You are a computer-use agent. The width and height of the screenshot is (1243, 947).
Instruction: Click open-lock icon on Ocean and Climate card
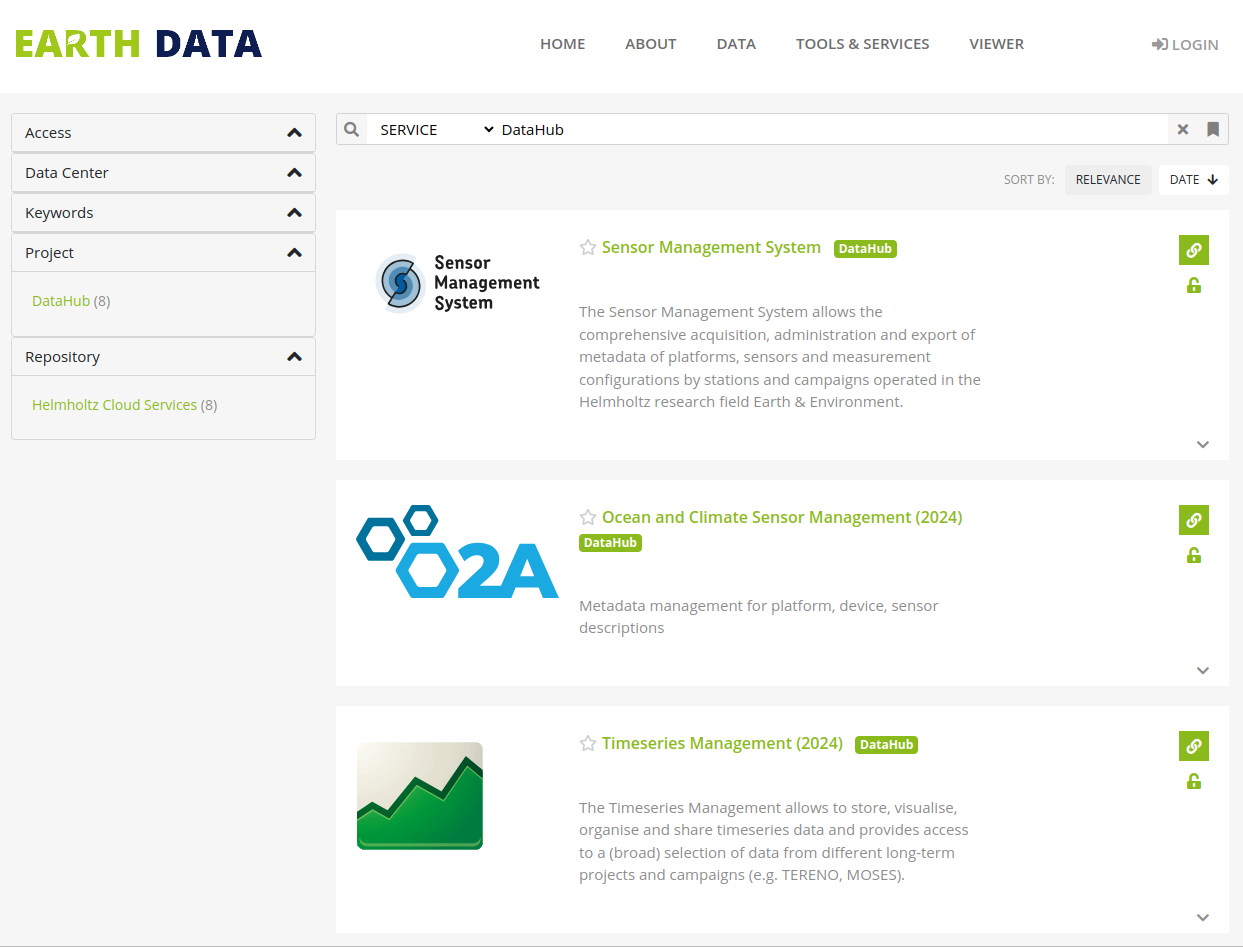(1193, 556)
